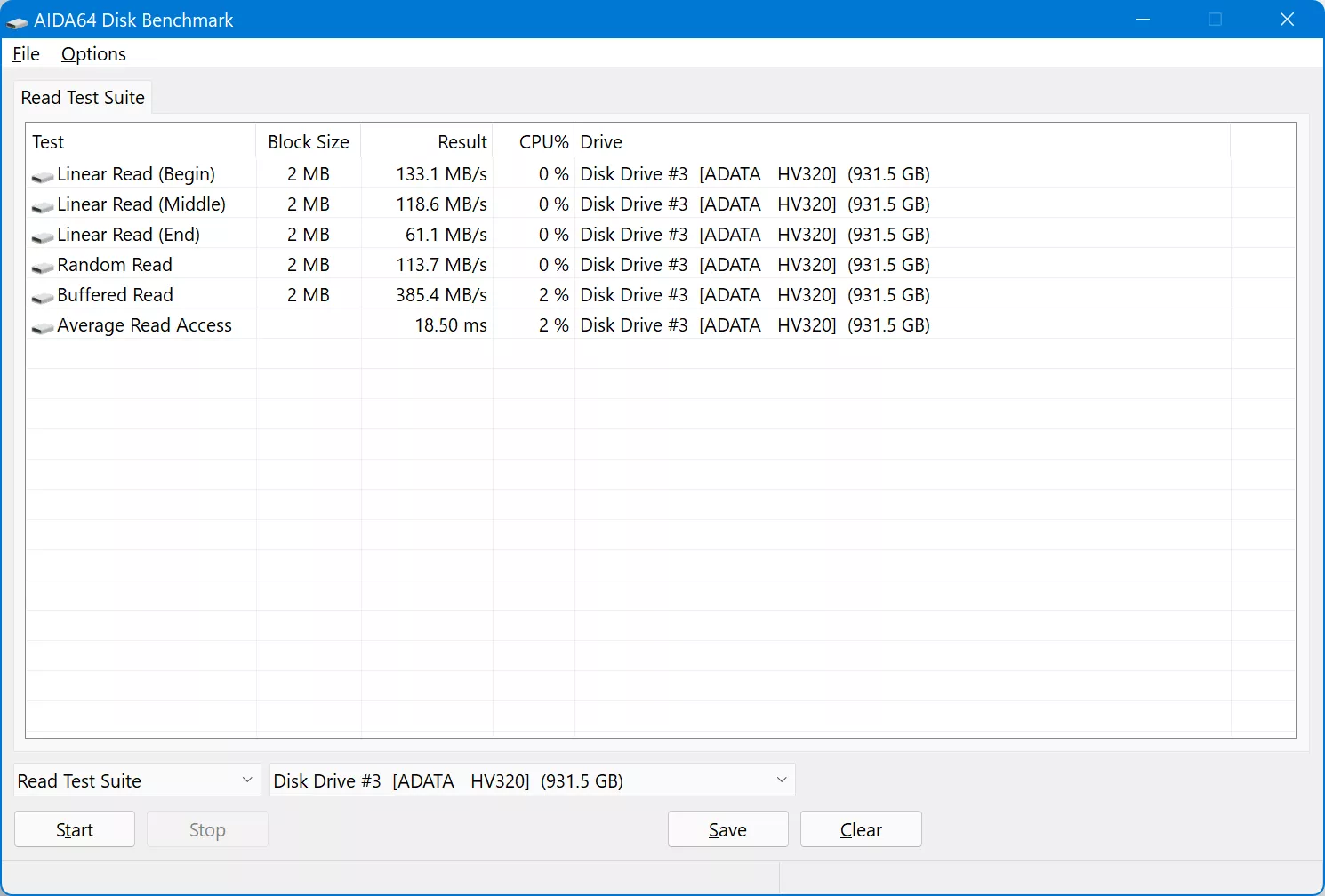
Task: Click the Stop button
Action: pyautogui.click(x=207, y=829)
